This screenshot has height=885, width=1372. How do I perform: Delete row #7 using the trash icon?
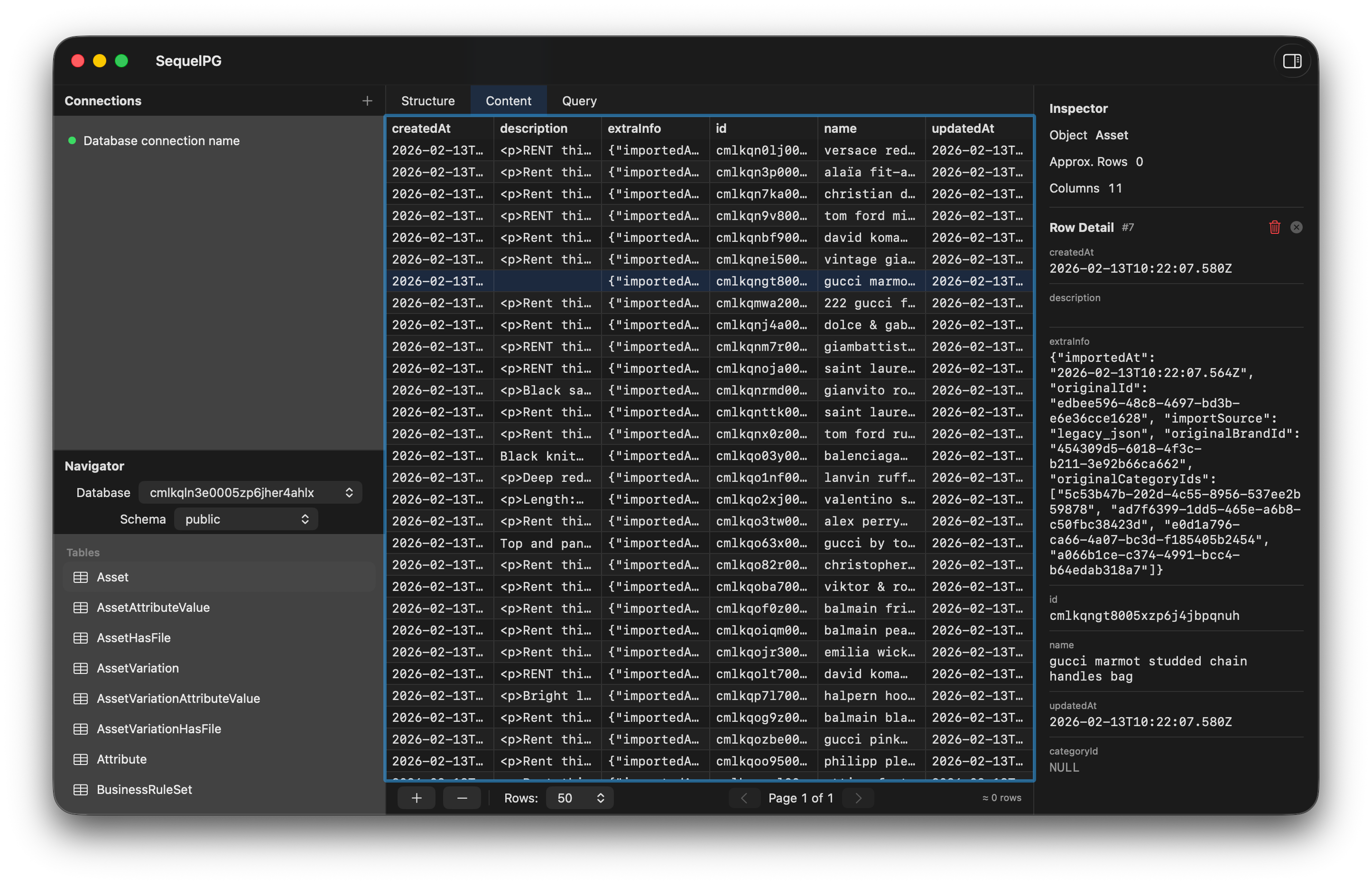click(1274, 227)
